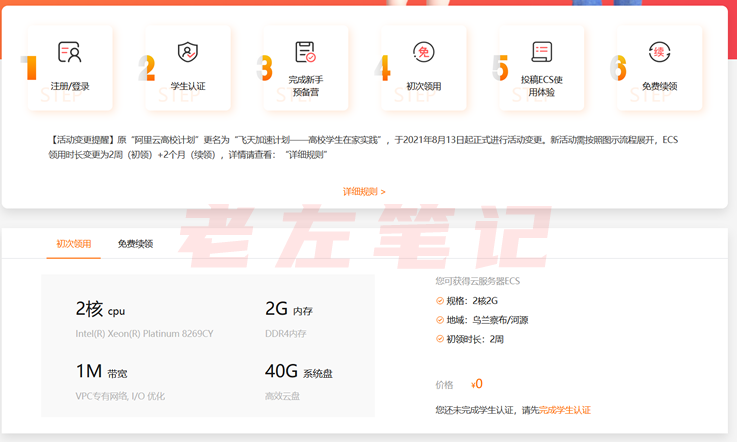Click the 活动变更提醒 notice paragraph

(x=363, y=147)
